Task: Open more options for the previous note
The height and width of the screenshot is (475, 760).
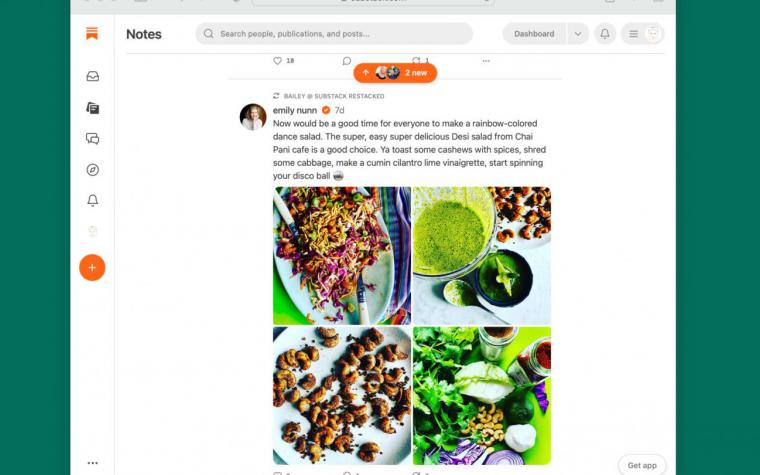Action: pyautogui.click(x=486, y=61)
